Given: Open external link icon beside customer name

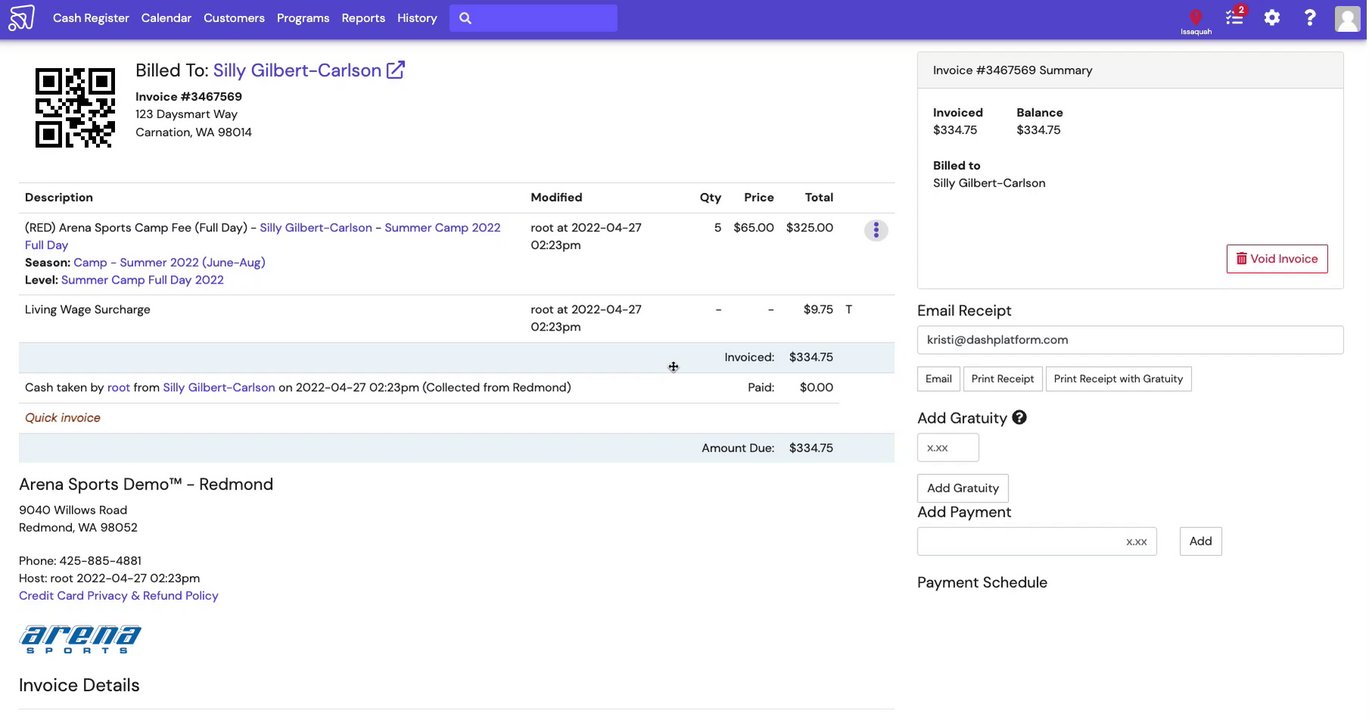Looking at the screenshot, I should (396, 70).
